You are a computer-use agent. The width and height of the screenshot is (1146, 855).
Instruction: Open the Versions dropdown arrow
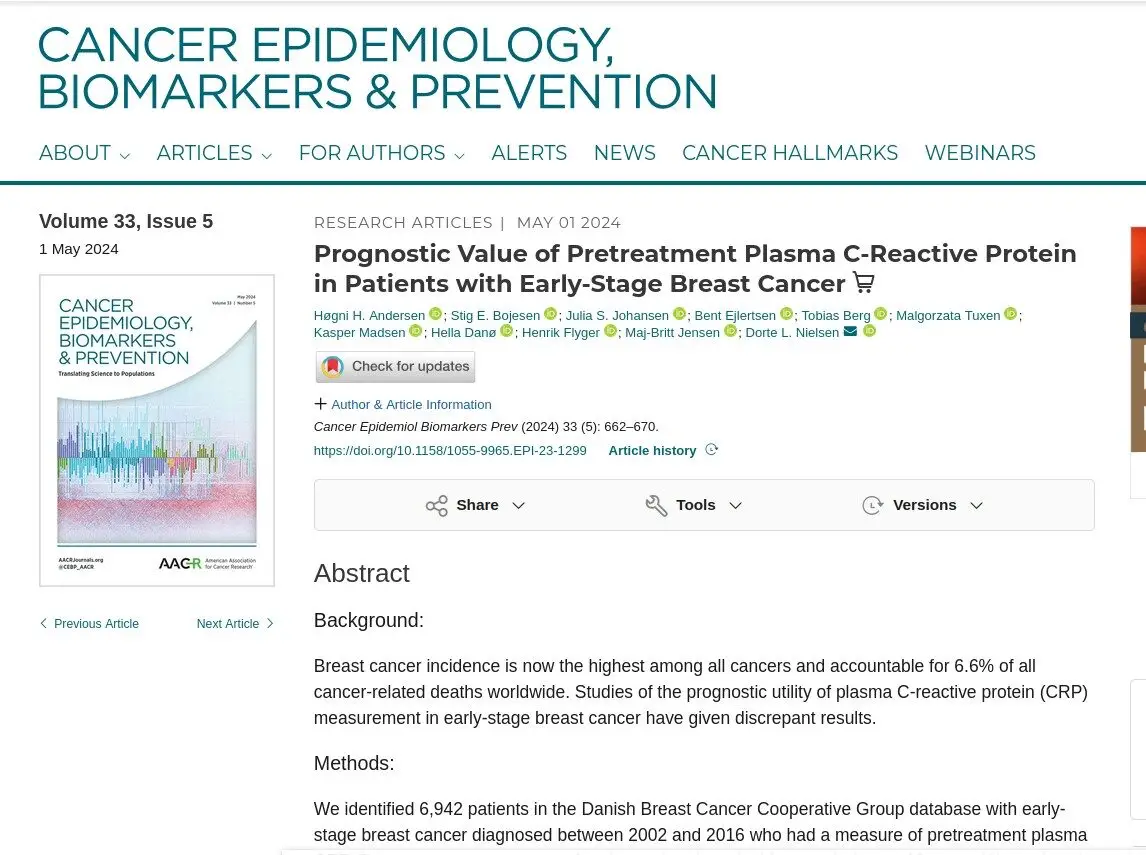(x=976, y=506)
